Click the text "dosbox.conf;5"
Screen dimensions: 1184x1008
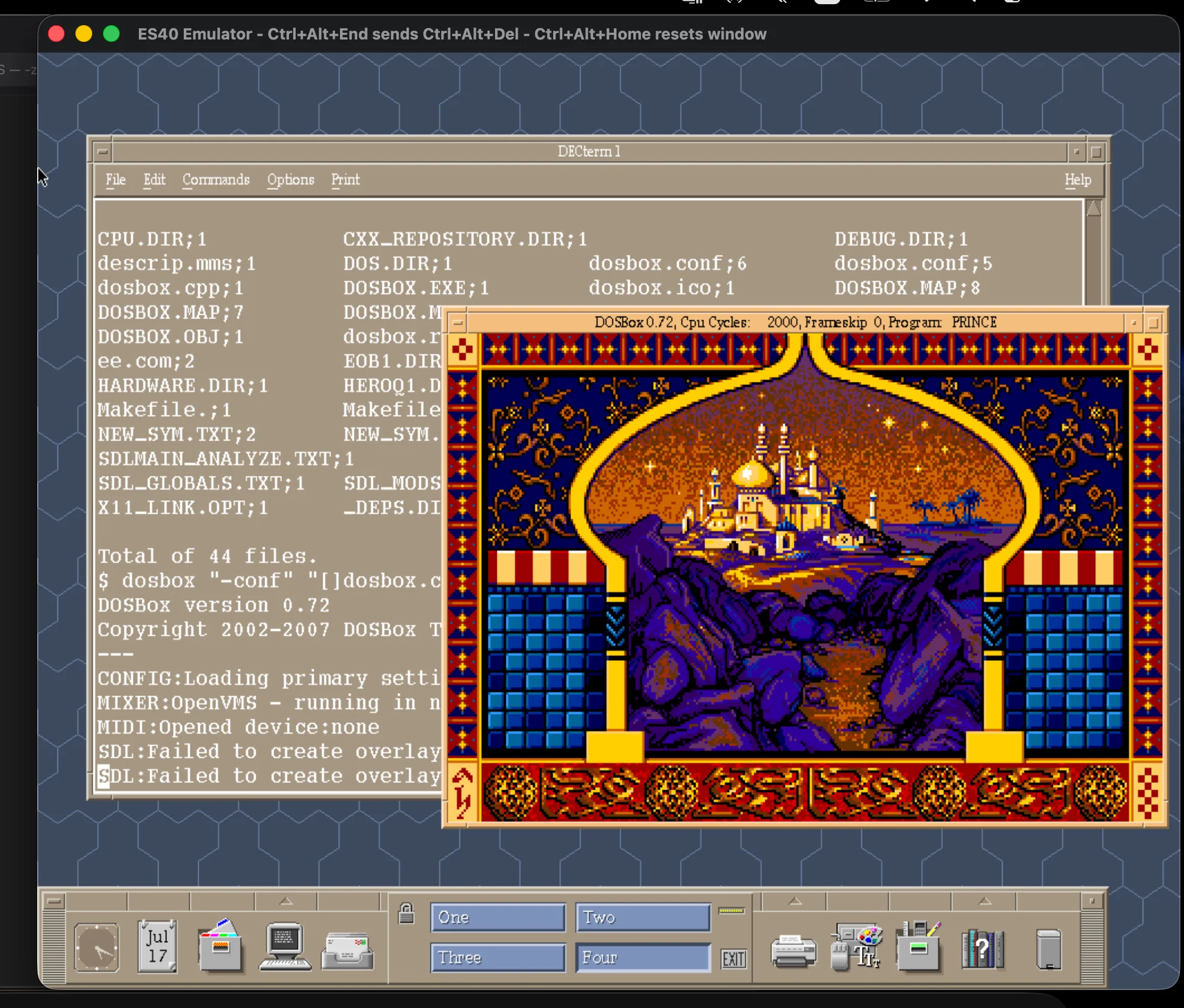click(913, 264)
